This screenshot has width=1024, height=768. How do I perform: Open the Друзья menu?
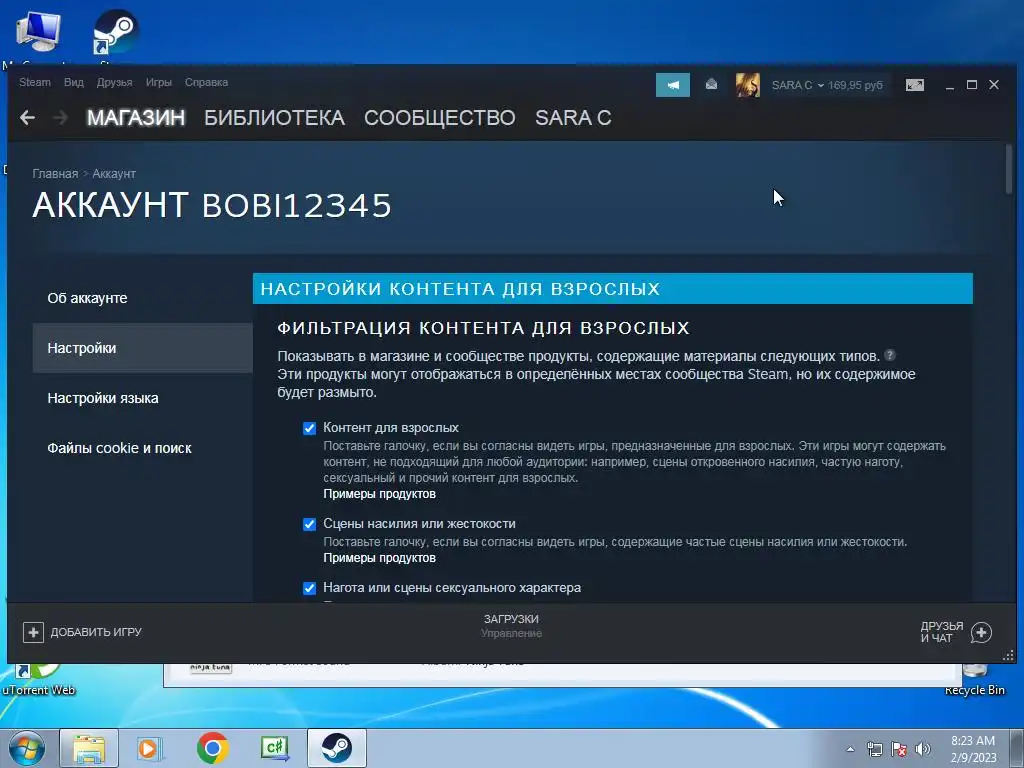click(x=114, y=82)
